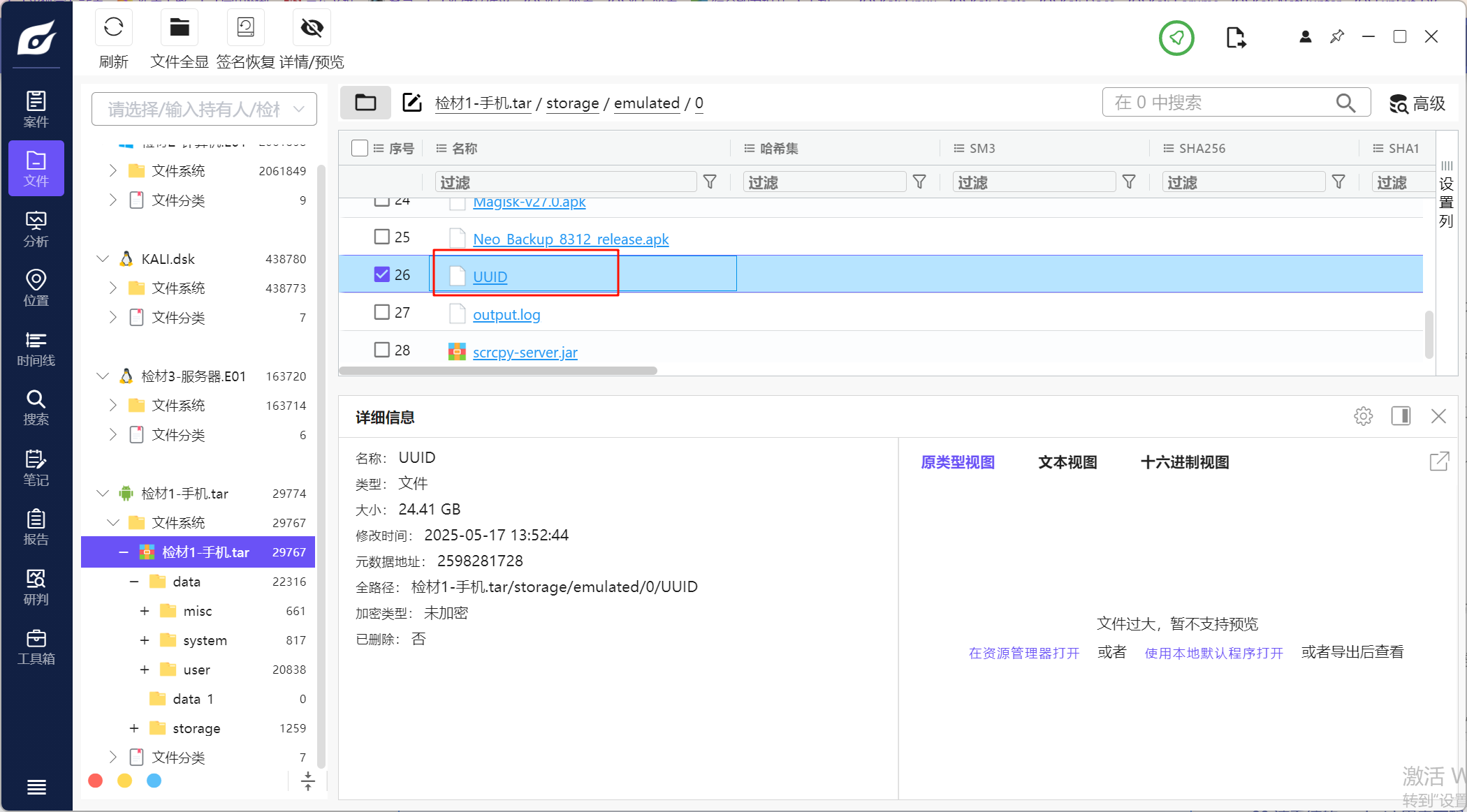Click the edit path pencil icon
The width and height of the screenshot is (1467, 812).
coord(412,103)
